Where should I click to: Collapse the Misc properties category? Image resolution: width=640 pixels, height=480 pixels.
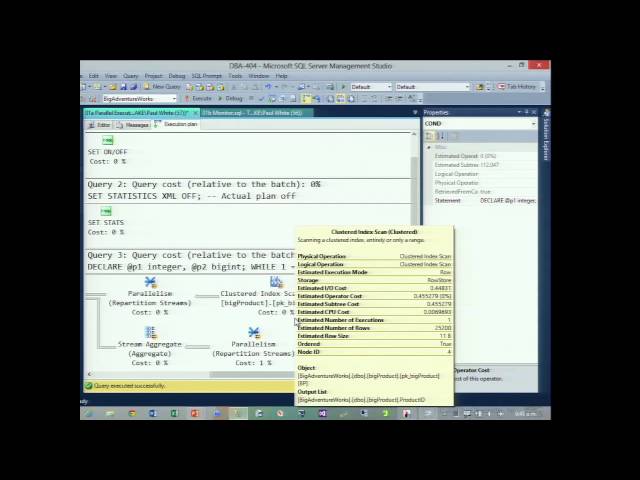click(429, 147)
